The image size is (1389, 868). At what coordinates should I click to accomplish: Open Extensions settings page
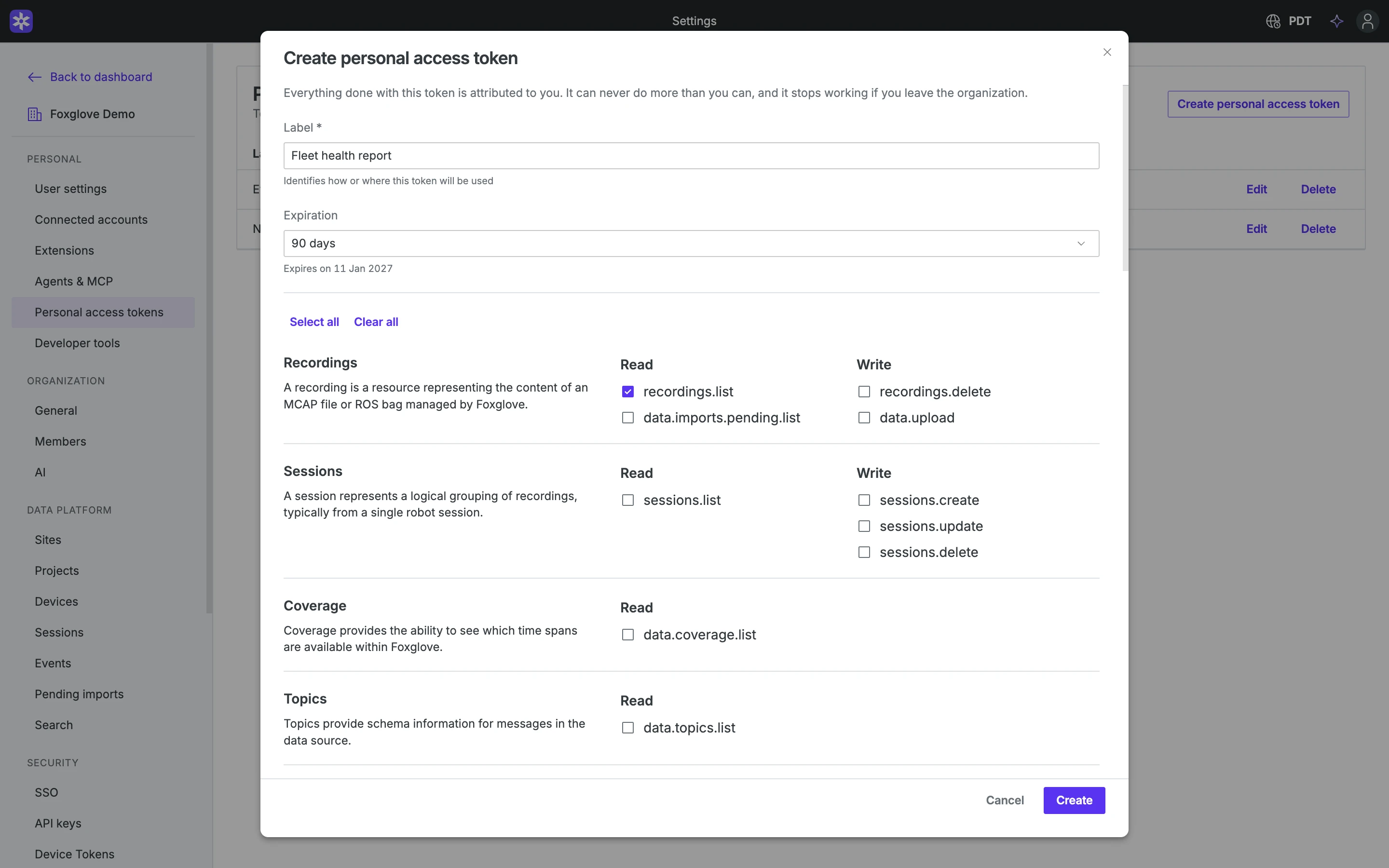[103, 251]
